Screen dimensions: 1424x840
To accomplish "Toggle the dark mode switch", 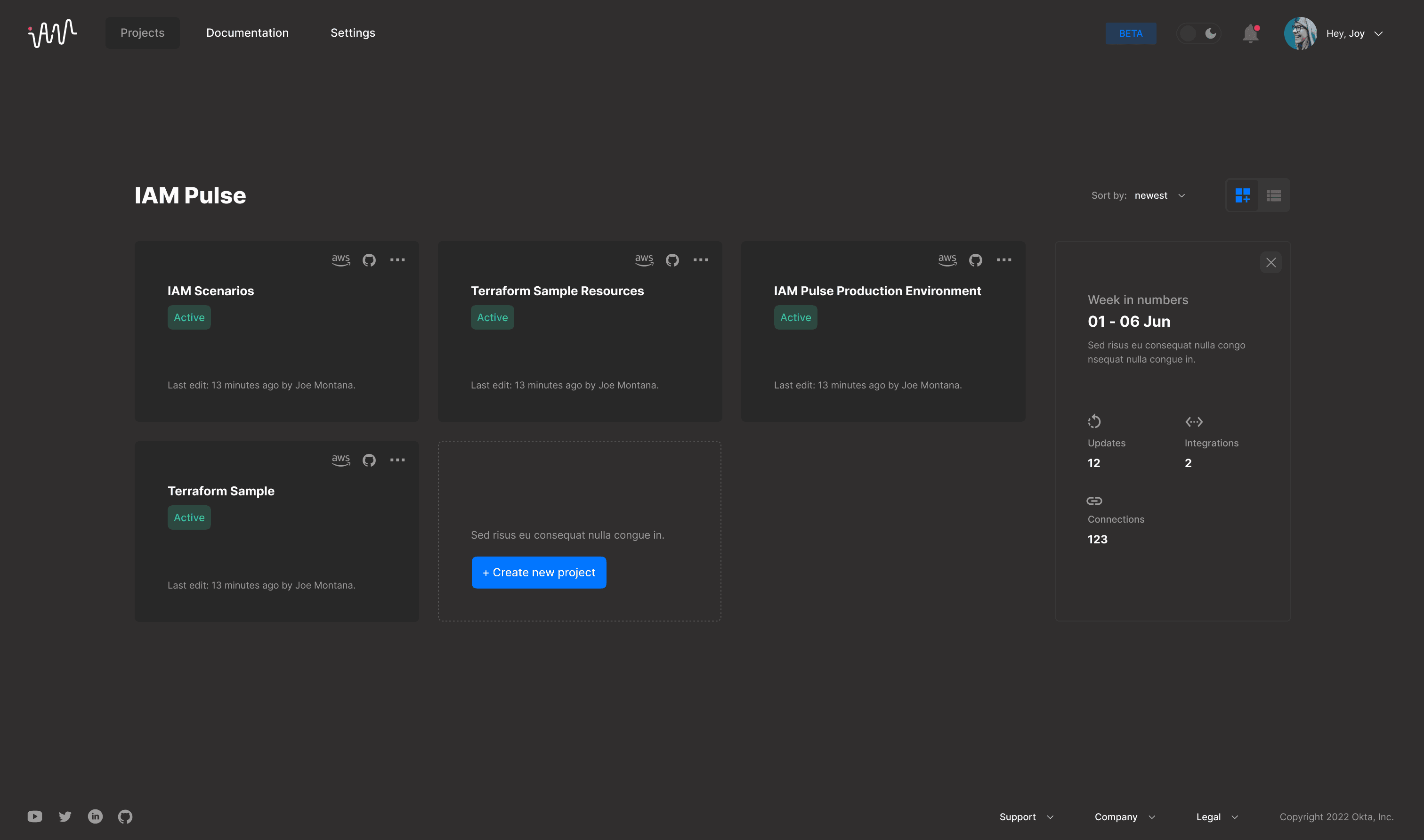I will pos(1199,33).
